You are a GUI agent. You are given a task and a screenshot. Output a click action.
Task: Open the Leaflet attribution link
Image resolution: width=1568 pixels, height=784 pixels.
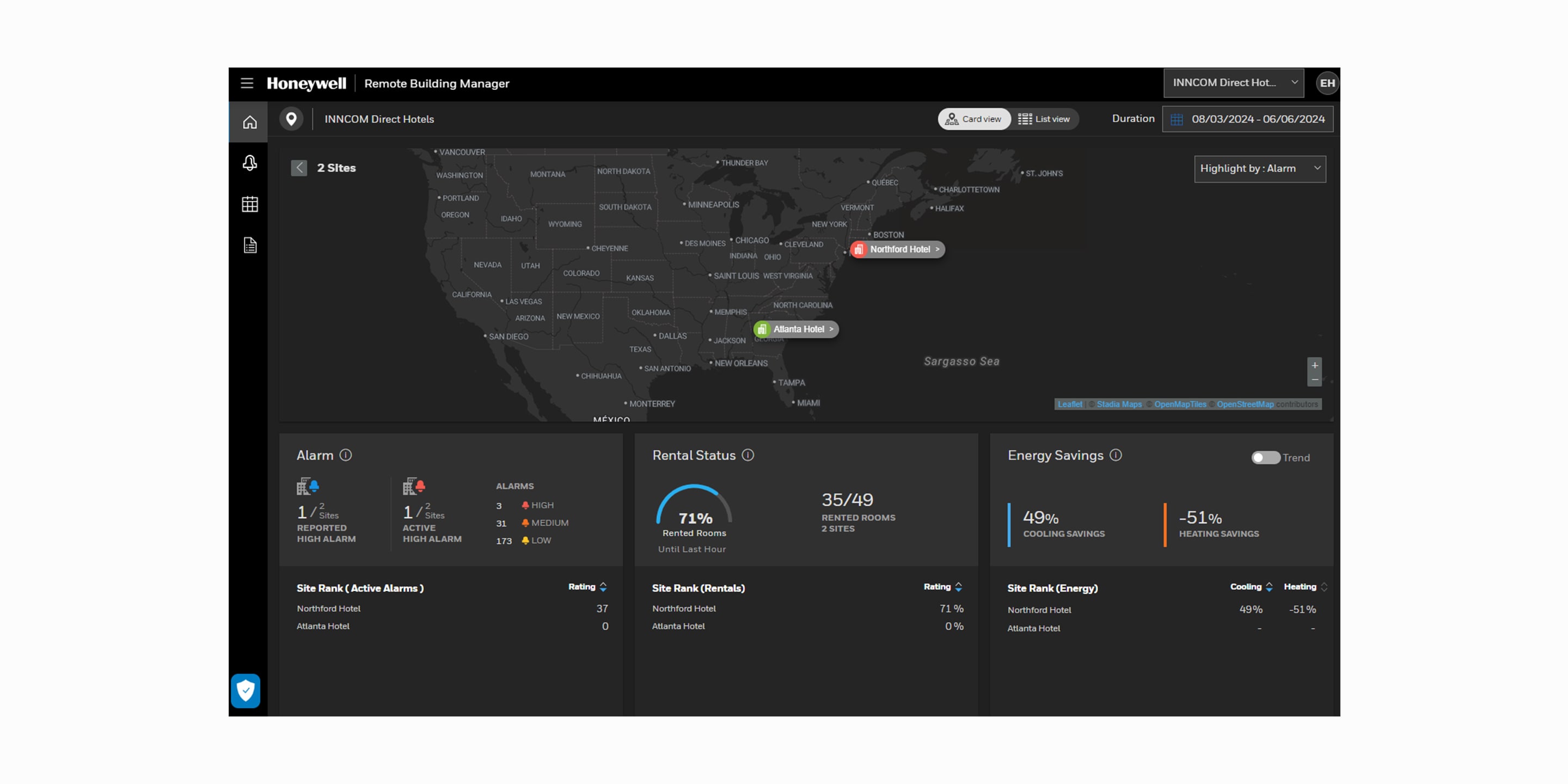coord(1069,404)
